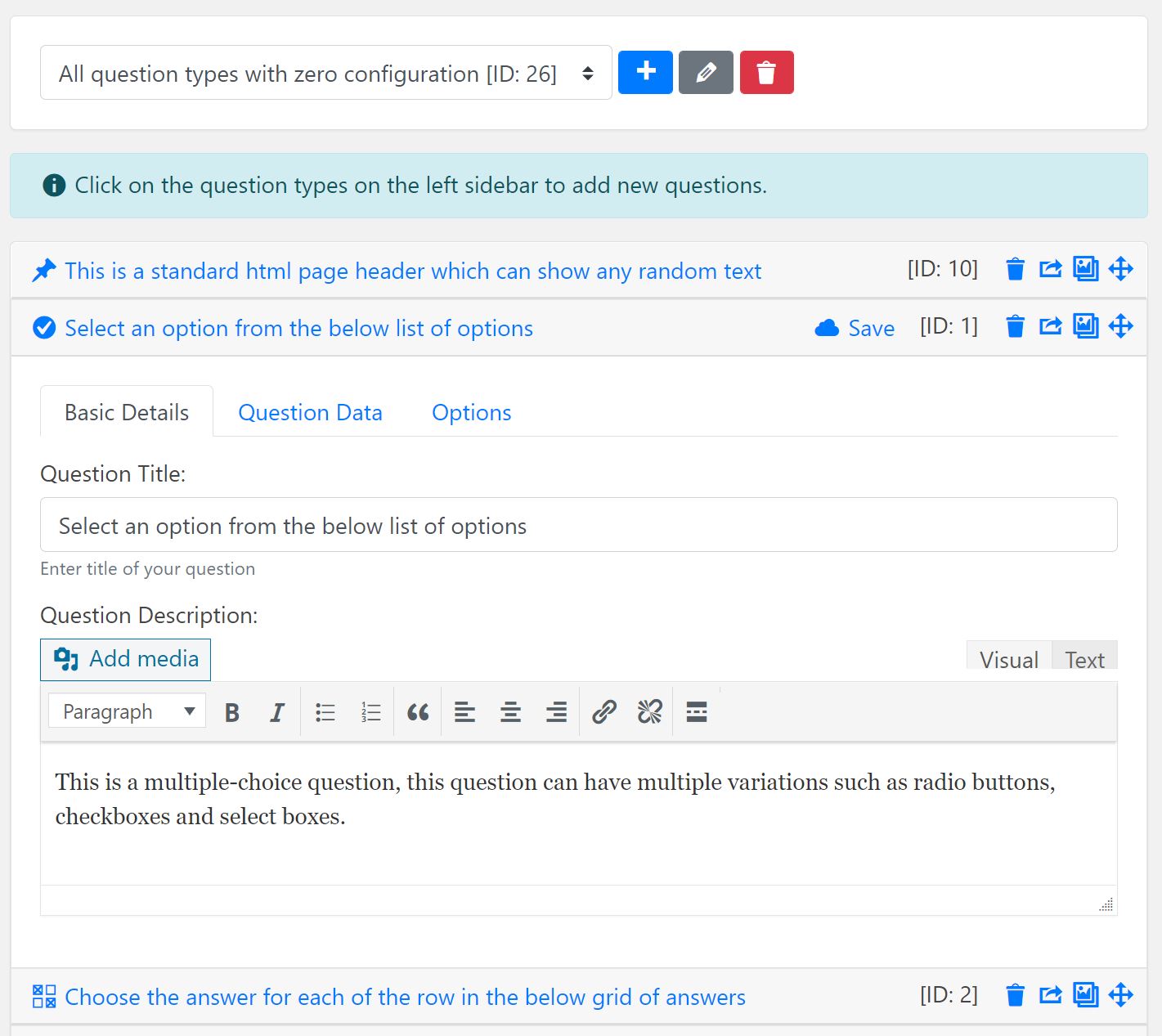Viewport: 1162px width, 1036px height.
Task: Open the Paragraph format dropdown
Action: tap(127, 711)
